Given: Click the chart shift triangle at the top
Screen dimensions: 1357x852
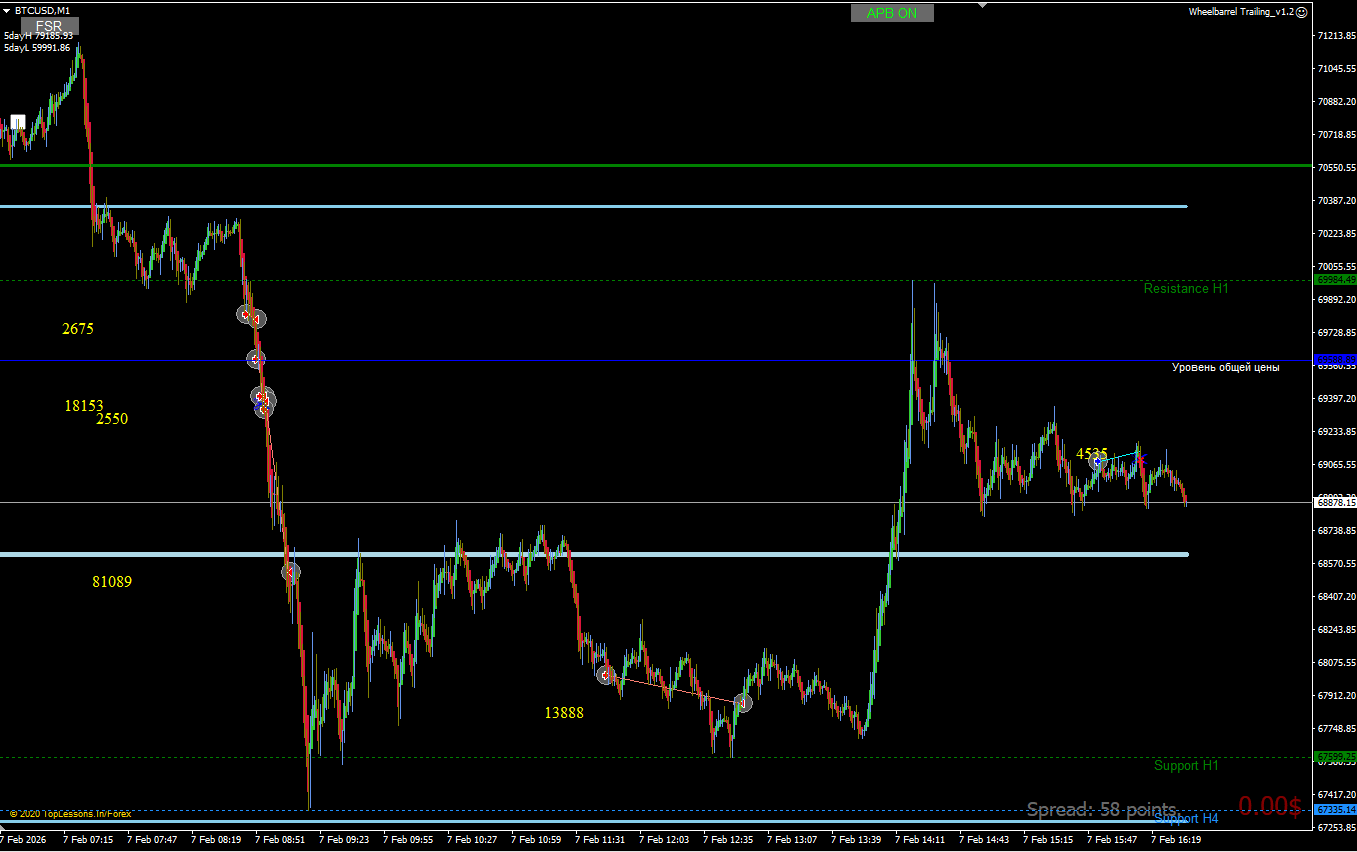Looking at the screenshot, I should [x=983, y=5].
